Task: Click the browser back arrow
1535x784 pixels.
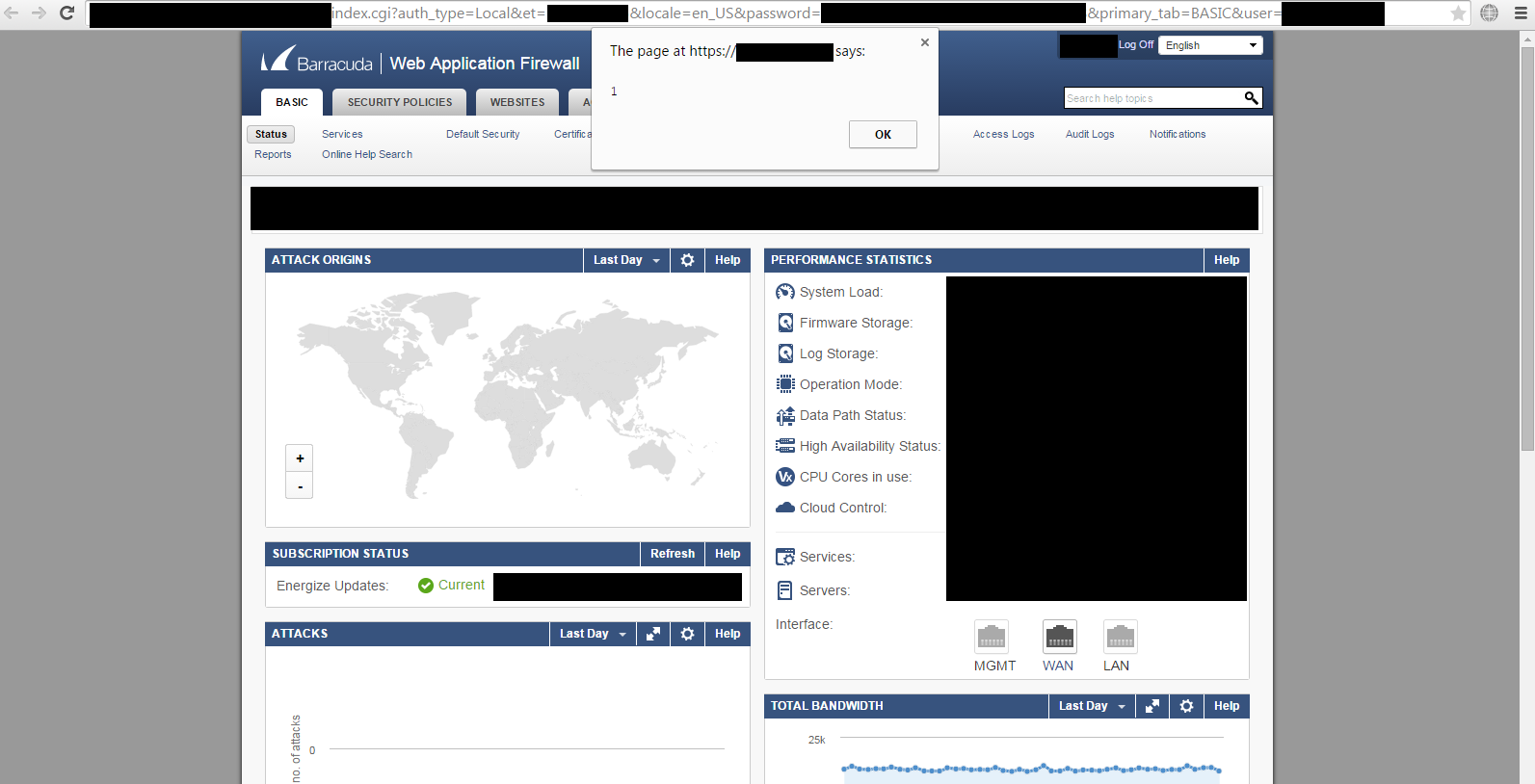Action: coord(12,13)
